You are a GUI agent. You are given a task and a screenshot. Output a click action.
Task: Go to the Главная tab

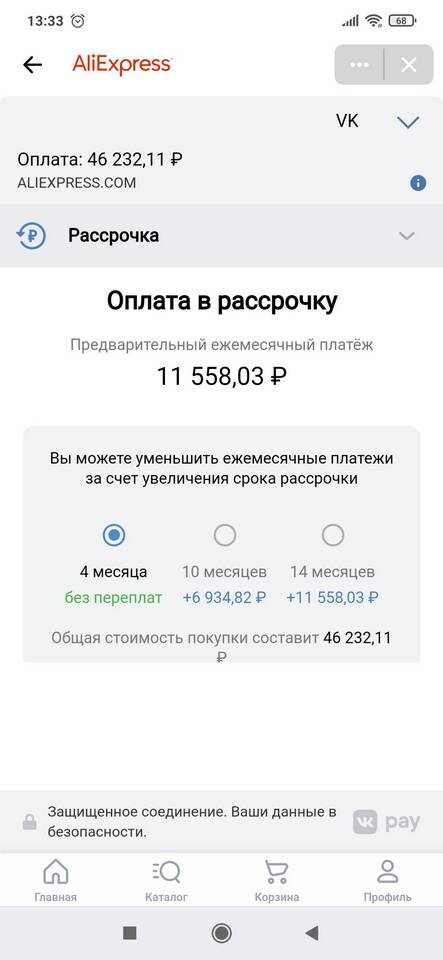pos(56,880)
